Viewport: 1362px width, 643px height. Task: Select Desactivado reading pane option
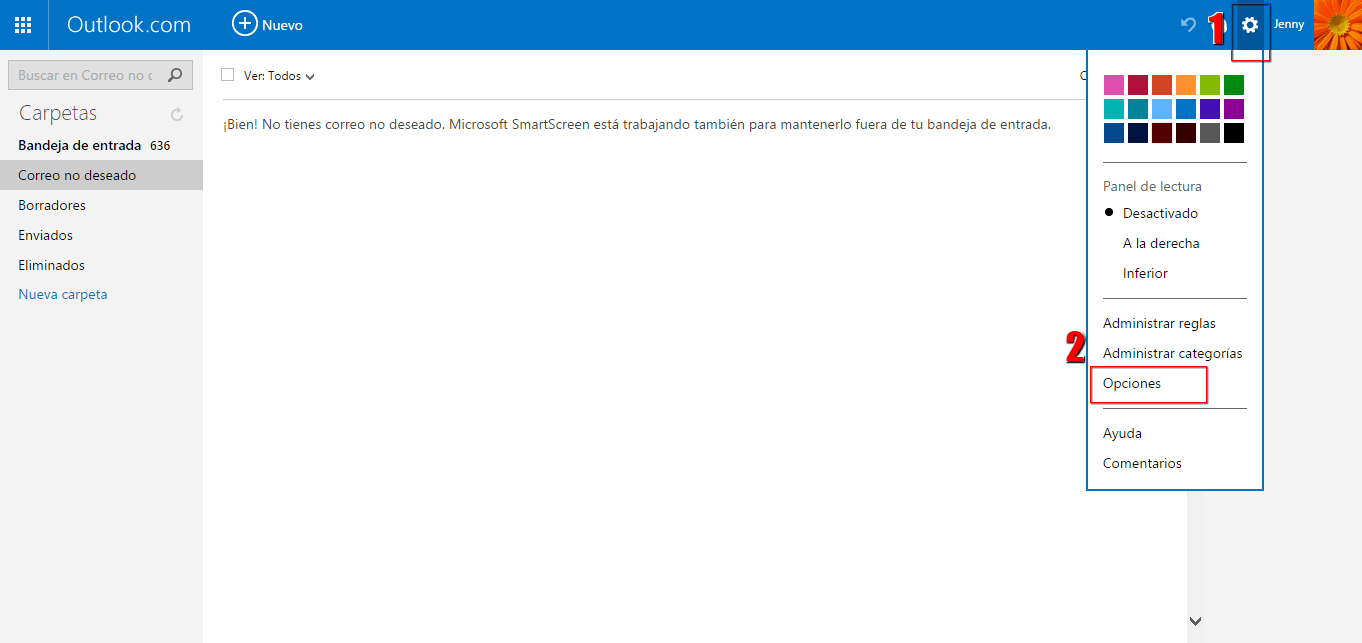1160,213
